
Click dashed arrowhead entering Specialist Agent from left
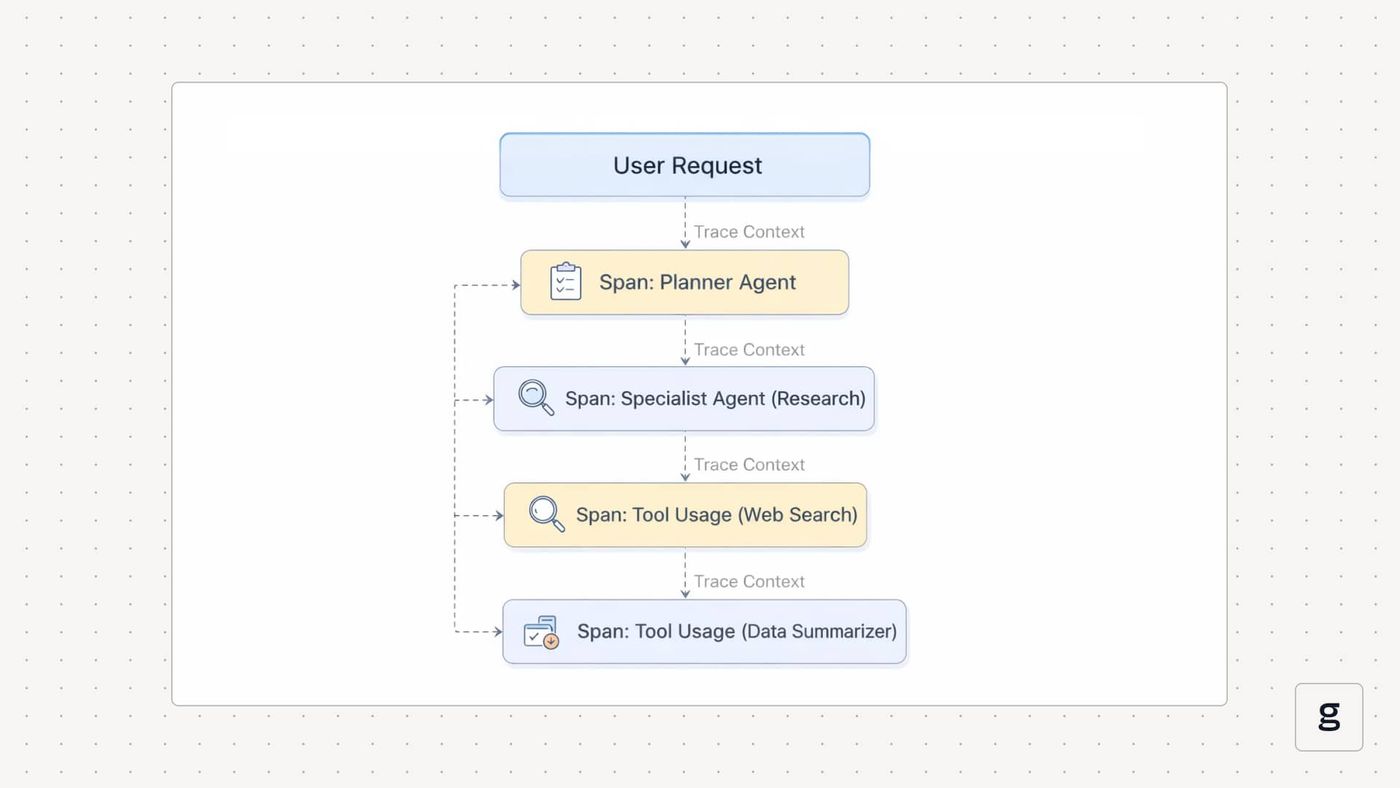489,400
